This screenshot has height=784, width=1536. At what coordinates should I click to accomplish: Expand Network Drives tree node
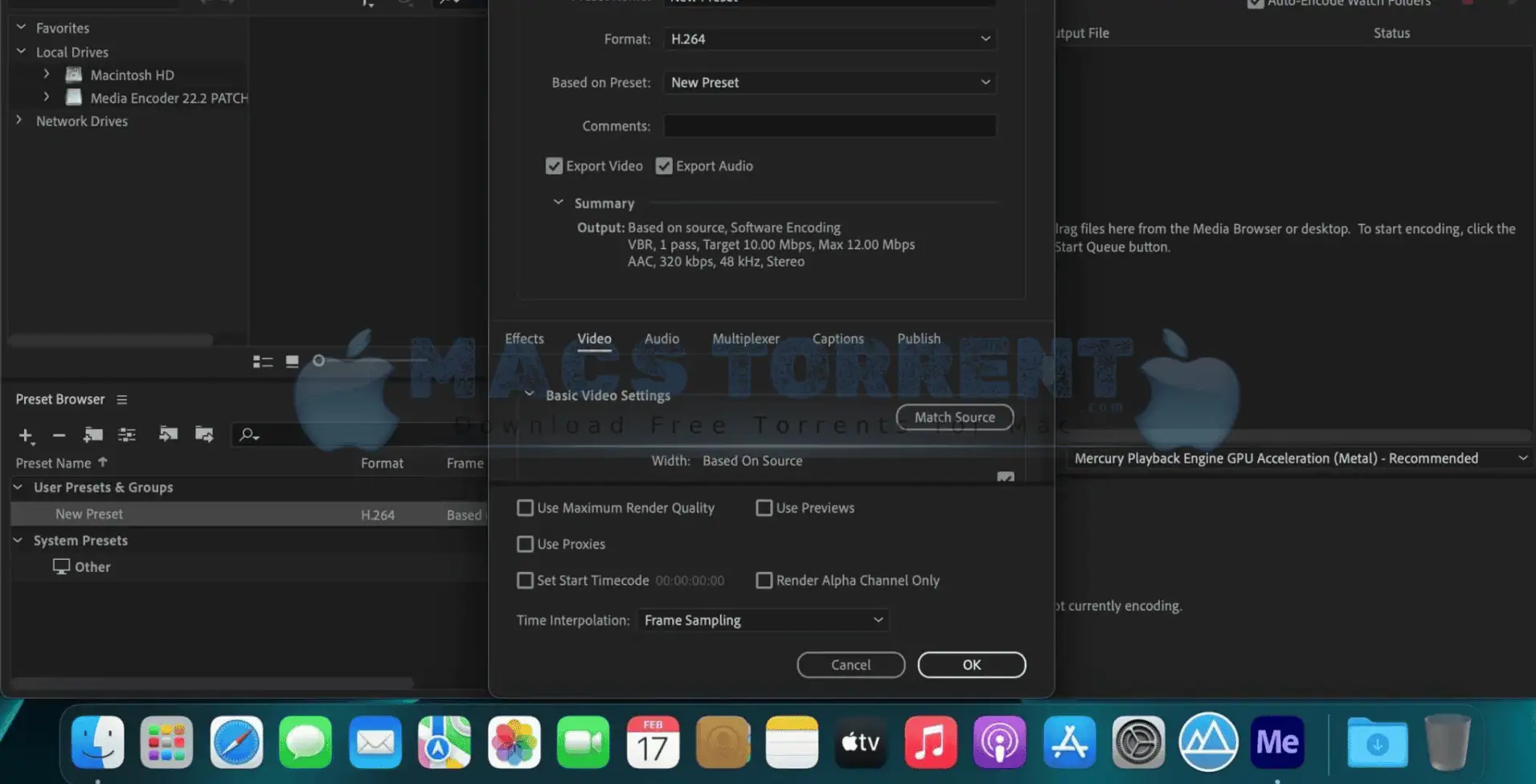19,120
